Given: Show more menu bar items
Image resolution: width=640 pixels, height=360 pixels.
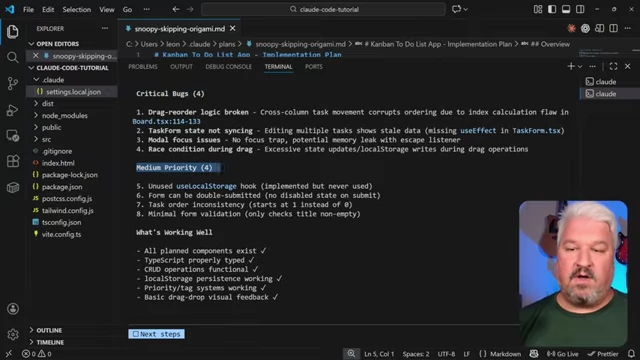Looking at the screenshot, I should coord(147,9).
